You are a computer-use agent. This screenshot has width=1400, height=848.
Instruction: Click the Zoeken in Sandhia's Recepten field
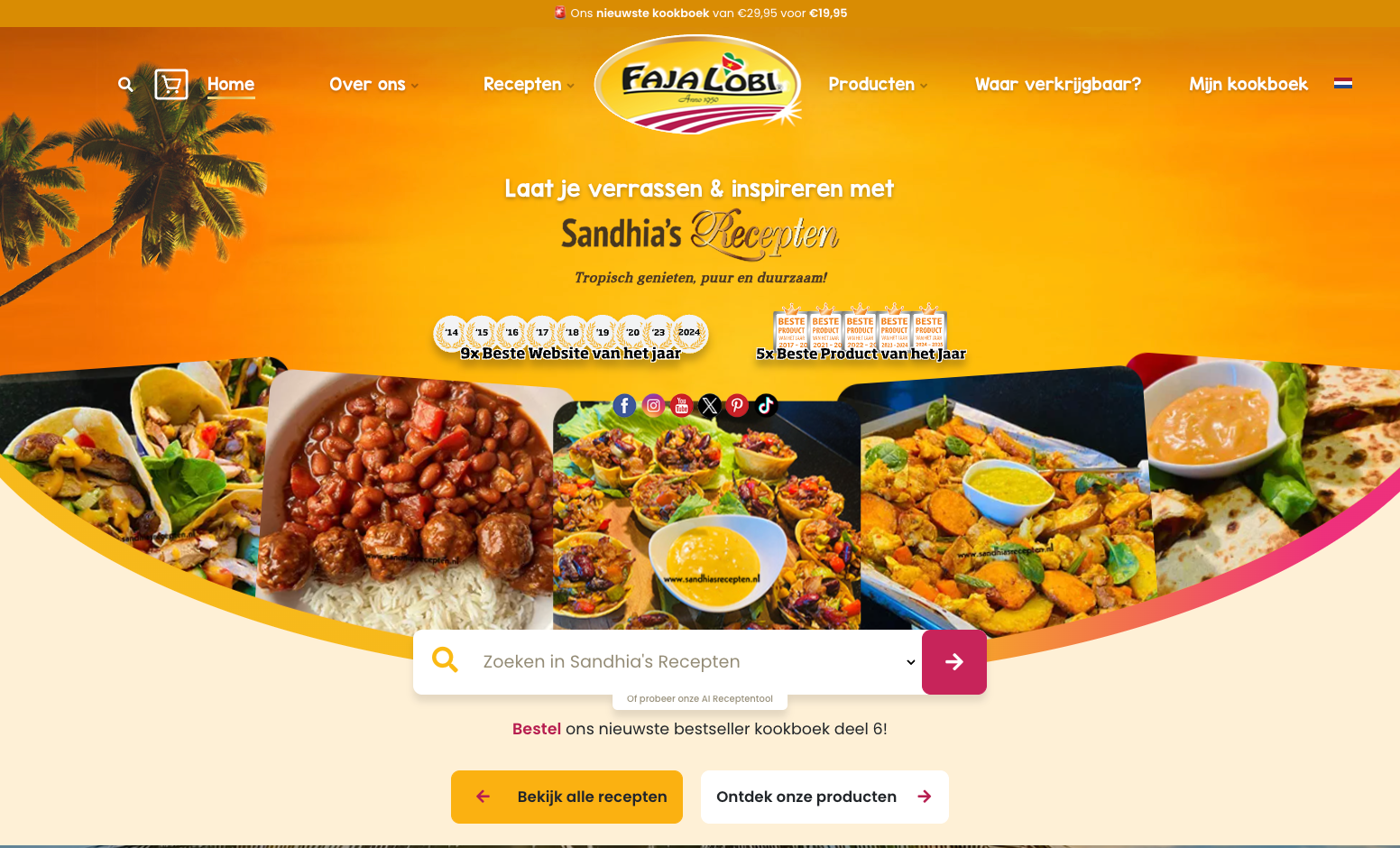point(668,662)
